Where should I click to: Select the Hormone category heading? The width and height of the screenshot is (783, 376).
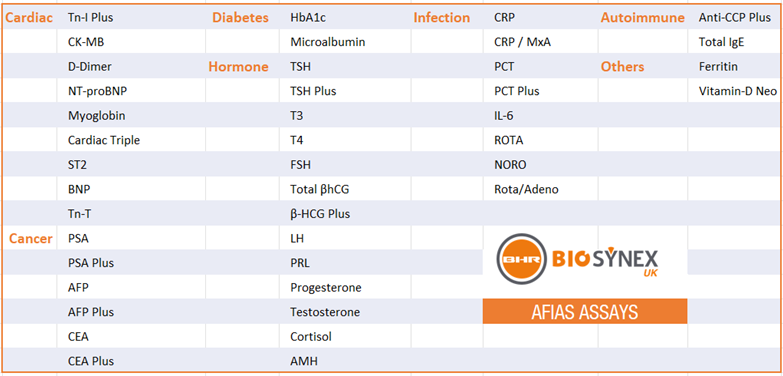click(238, 66)
